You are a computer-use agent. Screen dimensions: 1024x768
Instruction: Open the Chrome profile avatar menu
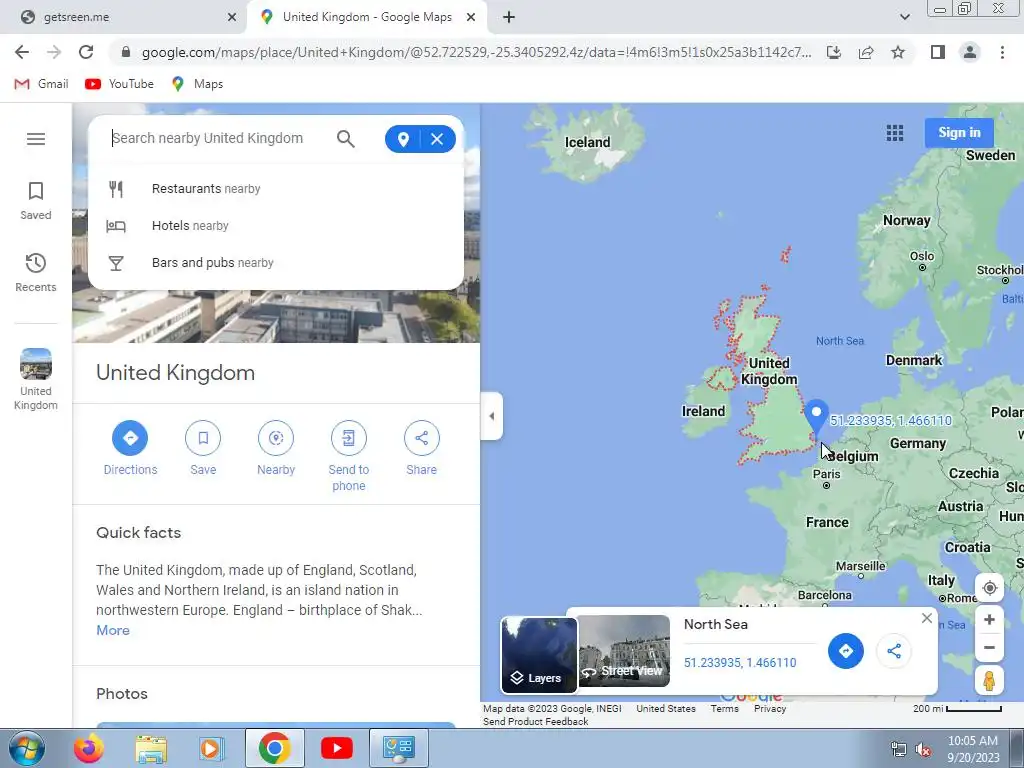pos(970,52)
